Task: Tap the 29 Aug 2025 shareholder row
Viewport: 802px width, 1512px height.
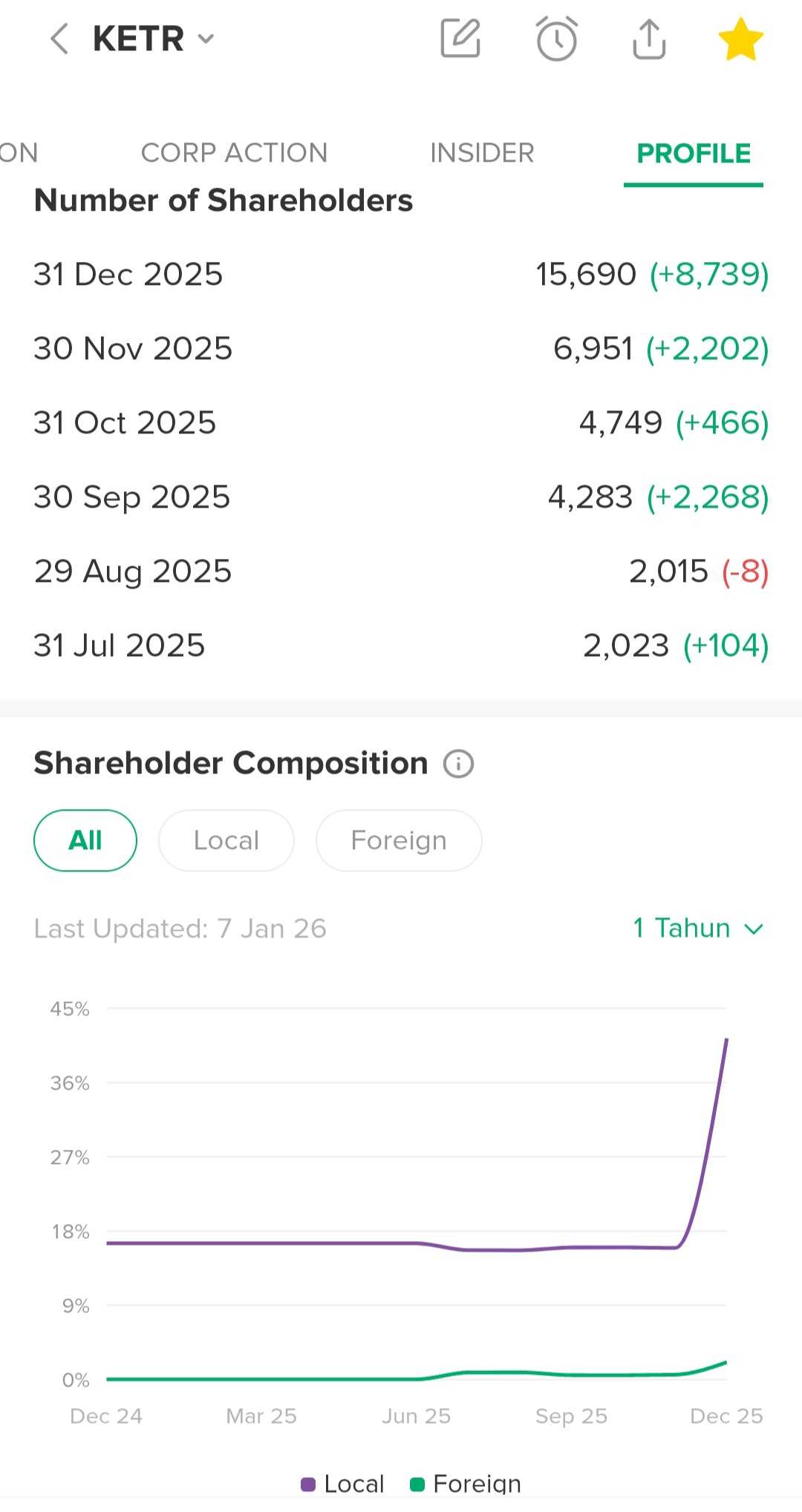Action: (x=401, y=572)
